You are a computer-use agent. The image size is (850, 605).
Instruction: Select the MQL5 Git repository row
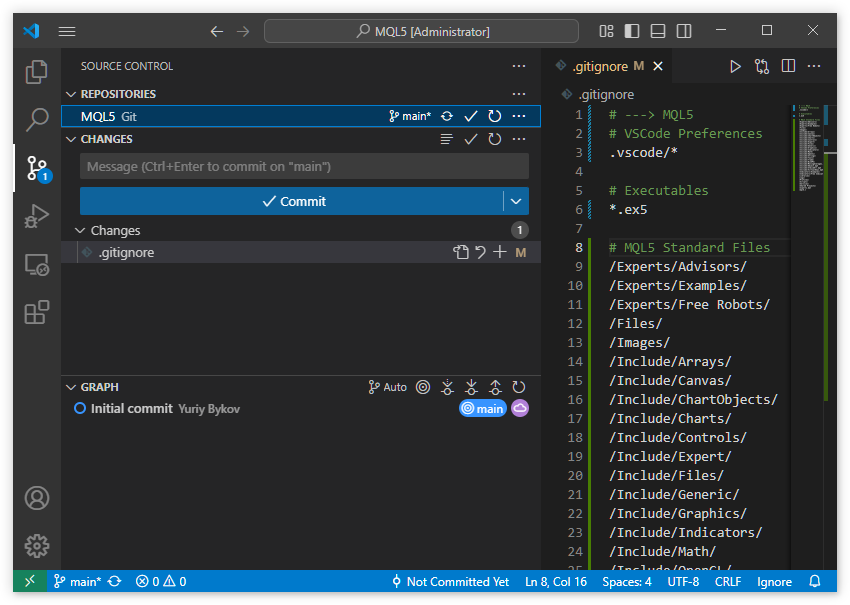pos(301,116)
